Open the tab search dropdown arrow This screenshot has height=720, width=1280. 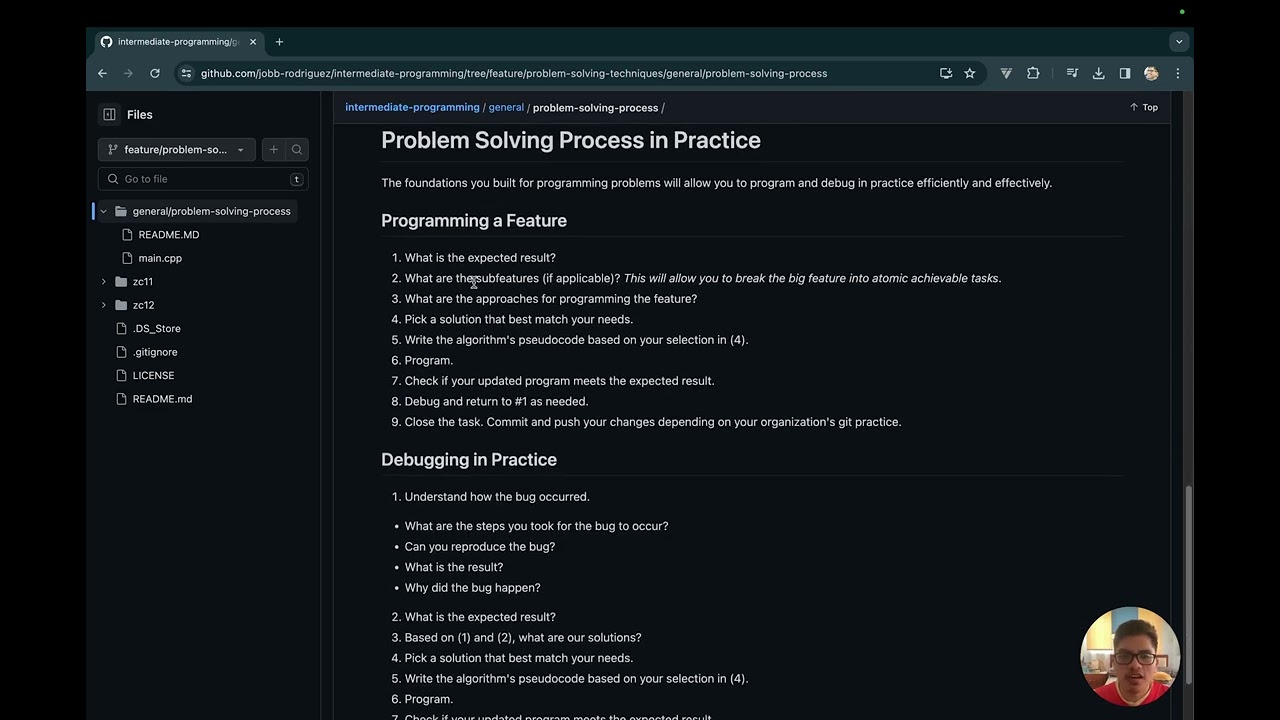[x=1179, y=42]
